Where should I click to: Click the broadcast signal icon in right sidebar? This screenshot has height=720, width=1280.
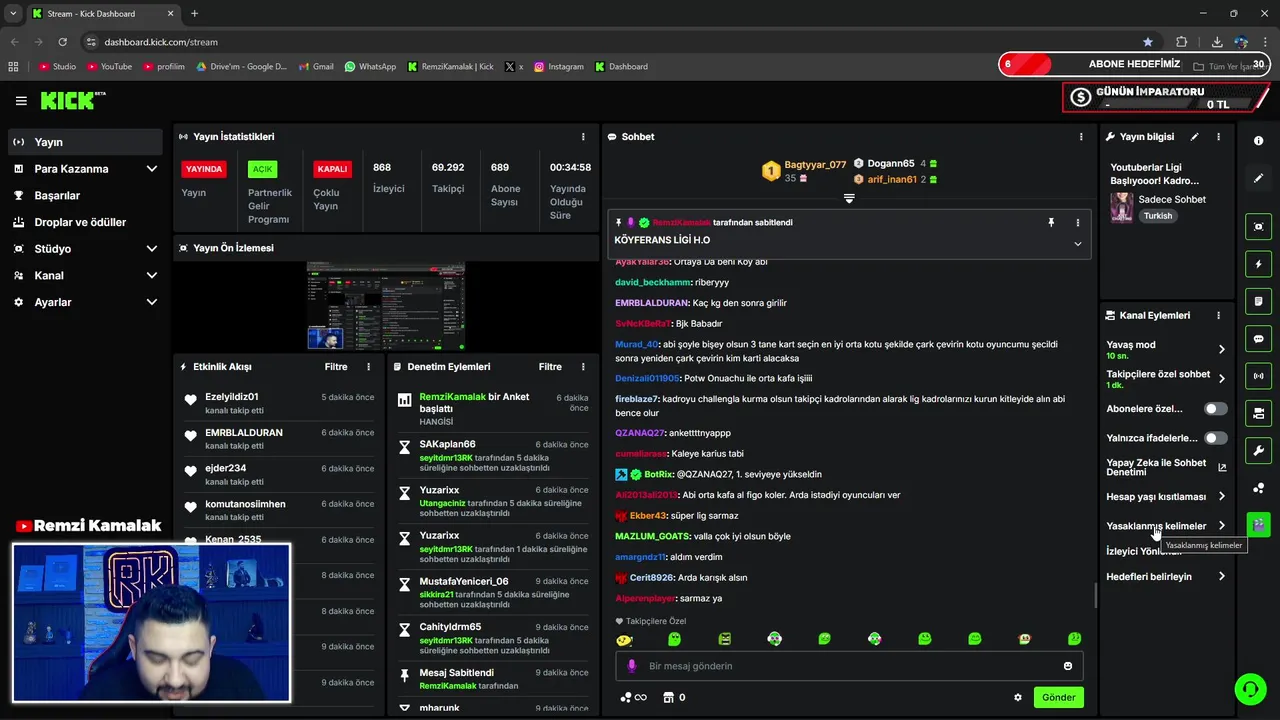point(1258,376)
